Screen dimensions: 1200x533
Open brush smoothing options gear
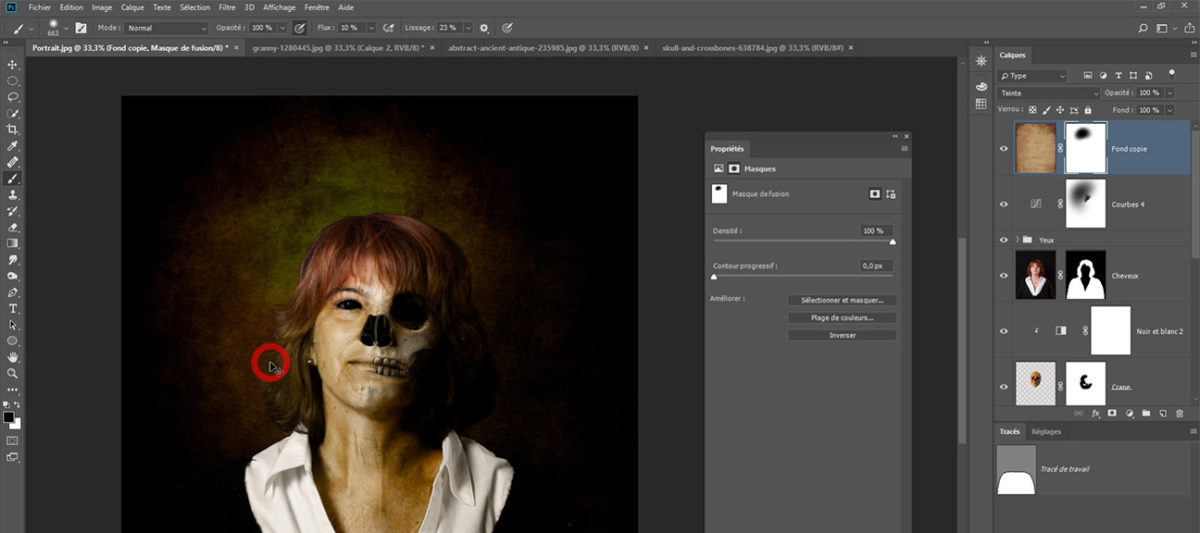point(485,28)
